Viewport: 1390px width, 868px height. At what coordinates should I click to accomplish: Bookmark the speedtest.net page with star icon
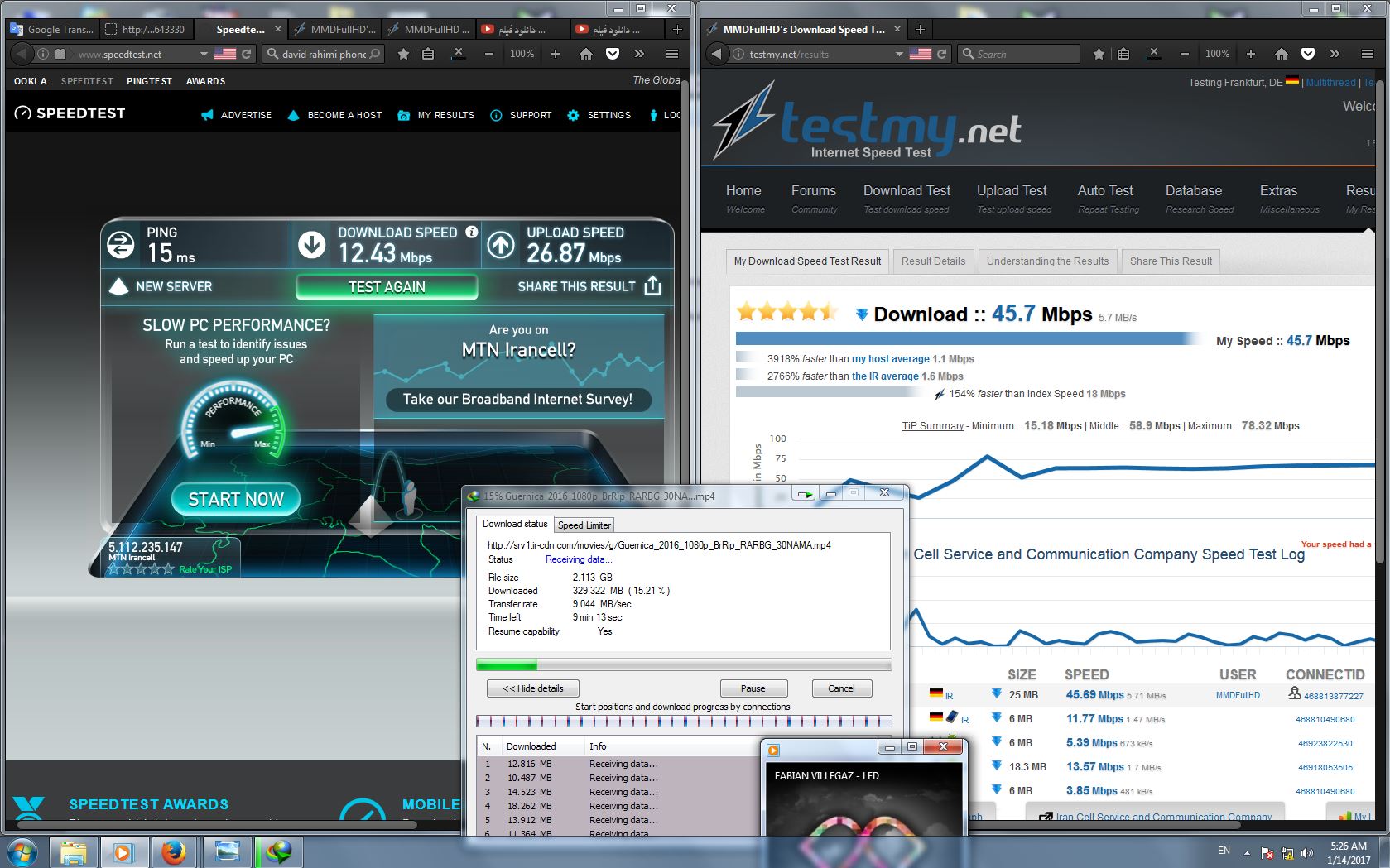tap(403, 54)
